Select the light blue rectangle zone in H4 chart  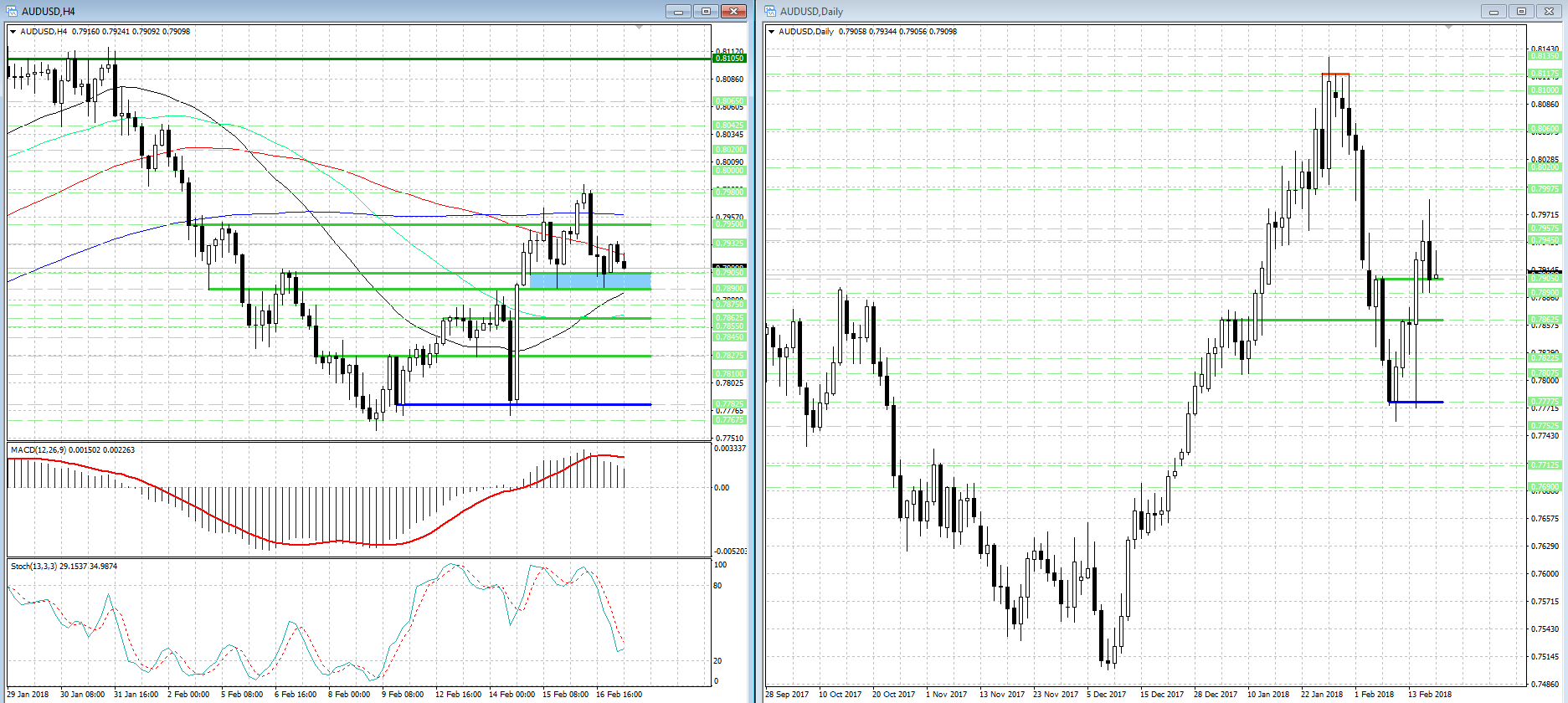click(x=590, y=280)
